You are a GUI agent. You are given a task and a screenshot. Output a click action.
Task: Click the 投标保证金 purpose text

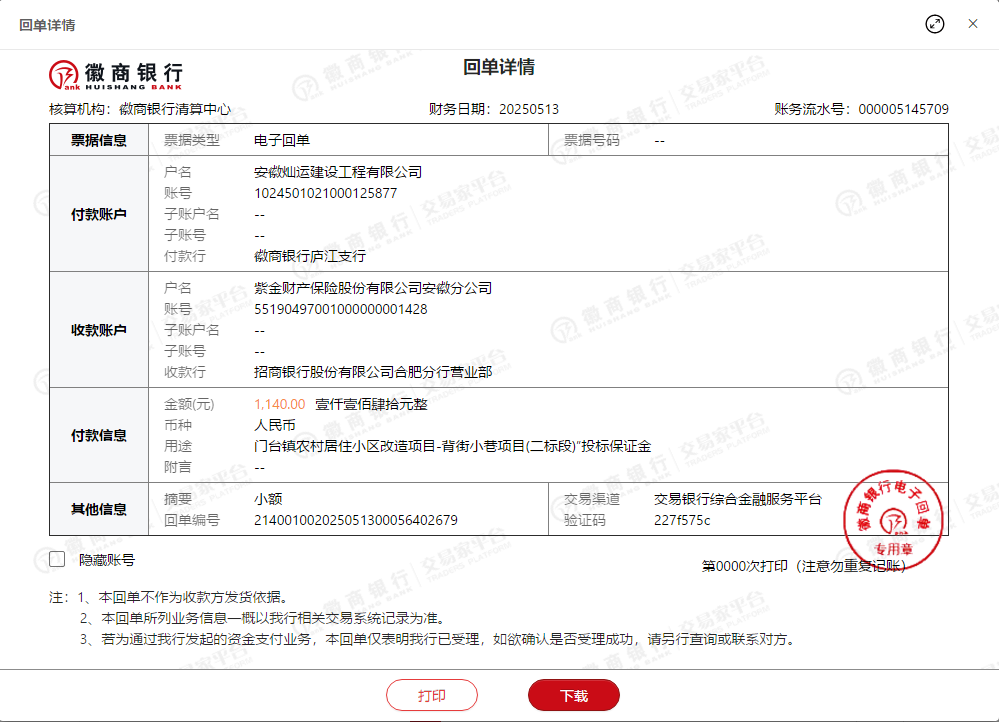(x=452, y=446)
